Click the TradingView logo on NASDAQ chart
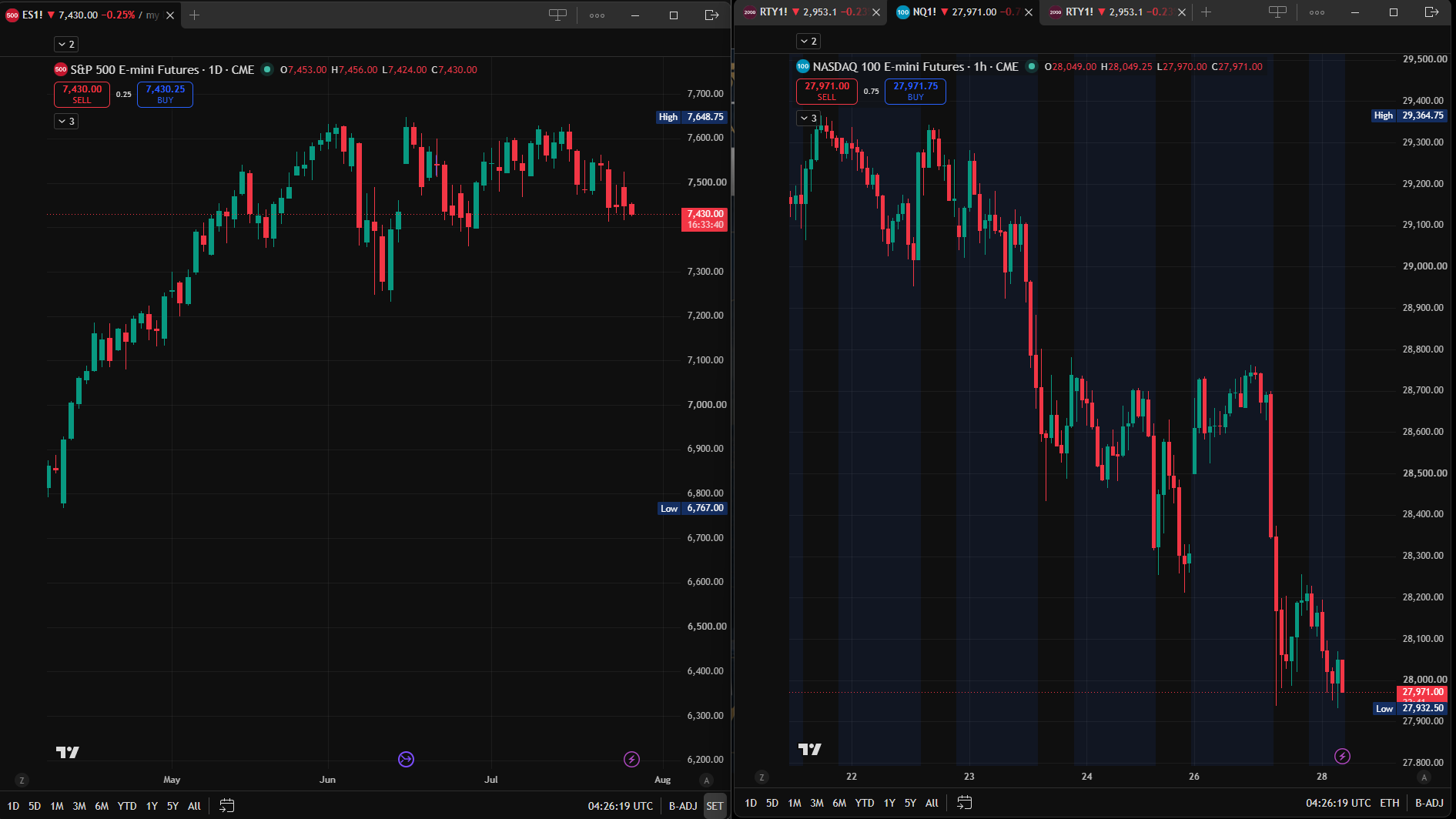This screenshot has width=1456, height=819. 810,749
